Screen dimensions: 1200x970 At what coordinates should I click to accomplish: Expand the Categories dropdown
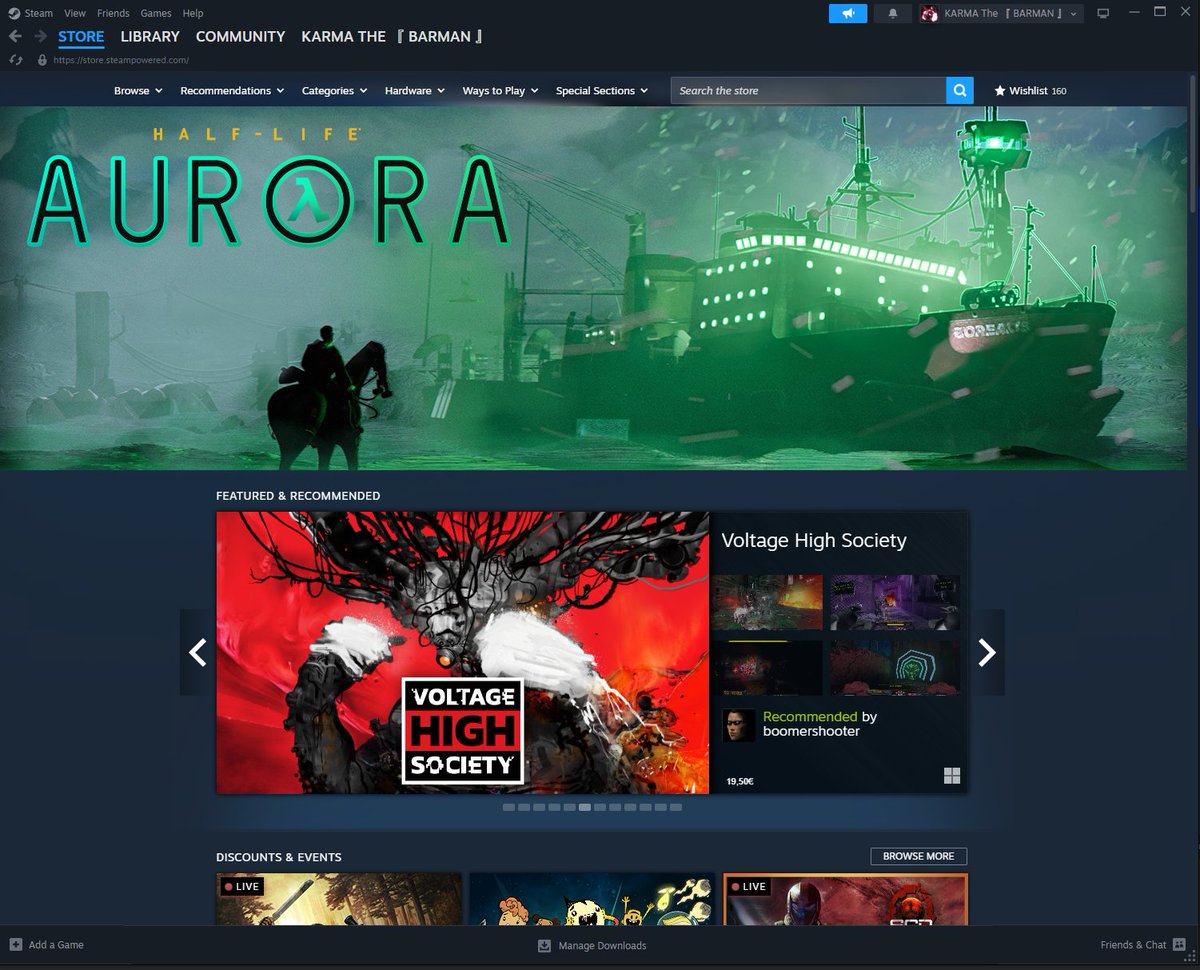click(x=334, y=90)
